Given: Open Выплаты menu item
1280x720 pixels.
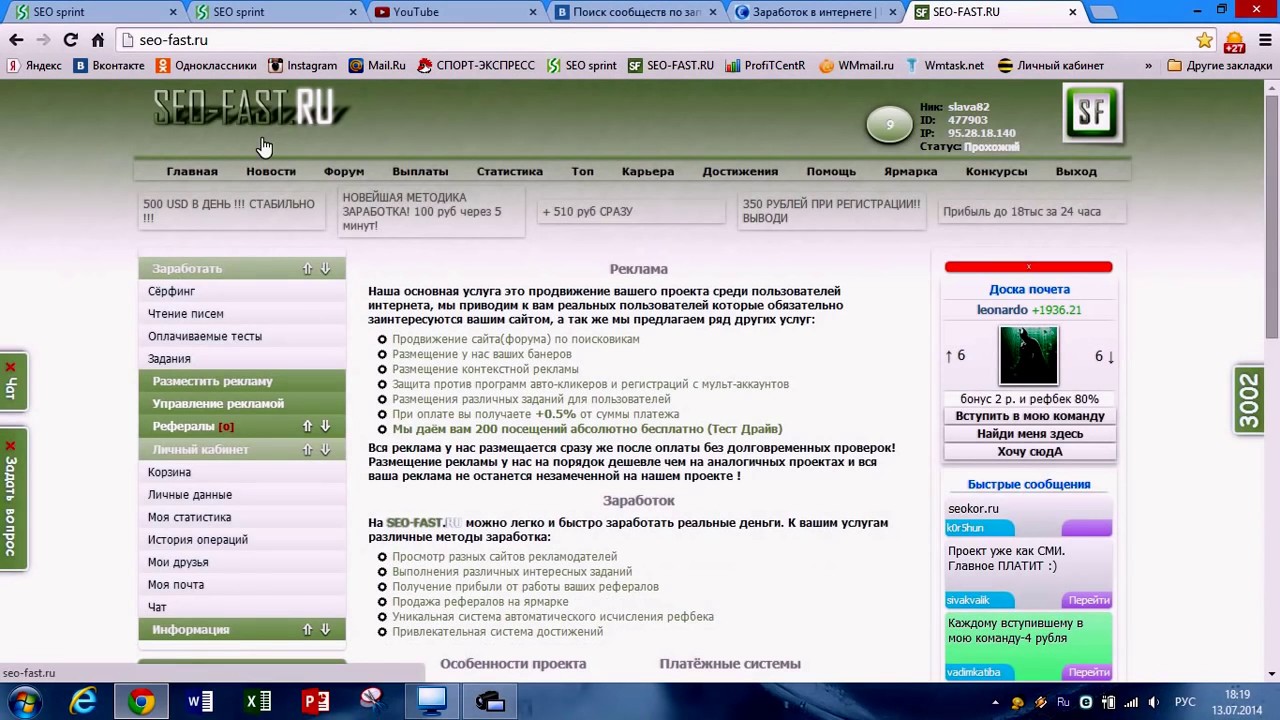Looking at the screenshot, I should coord(420,171).
